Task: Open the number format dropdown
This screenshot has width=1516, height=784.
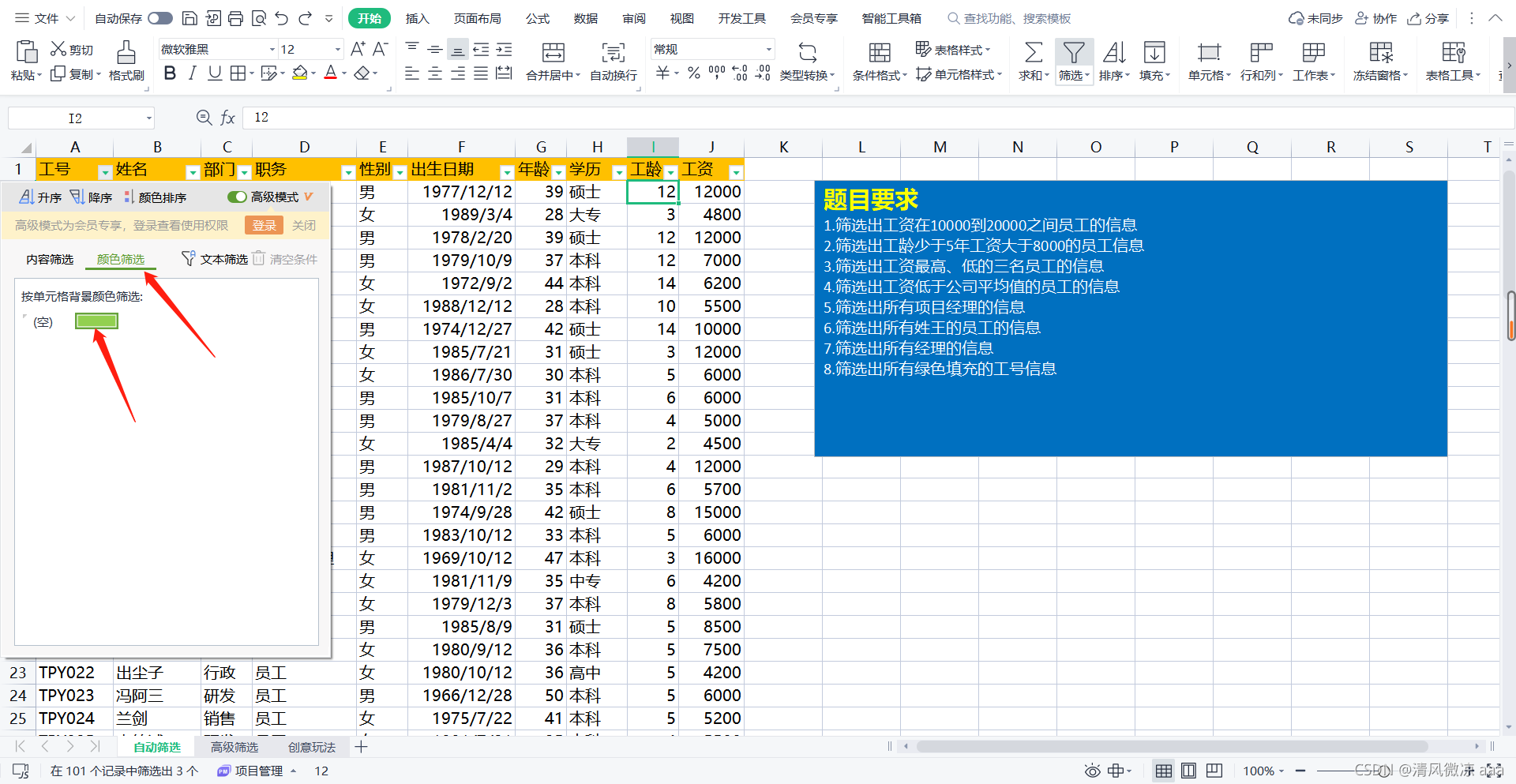Action: (x=768, y=49)
